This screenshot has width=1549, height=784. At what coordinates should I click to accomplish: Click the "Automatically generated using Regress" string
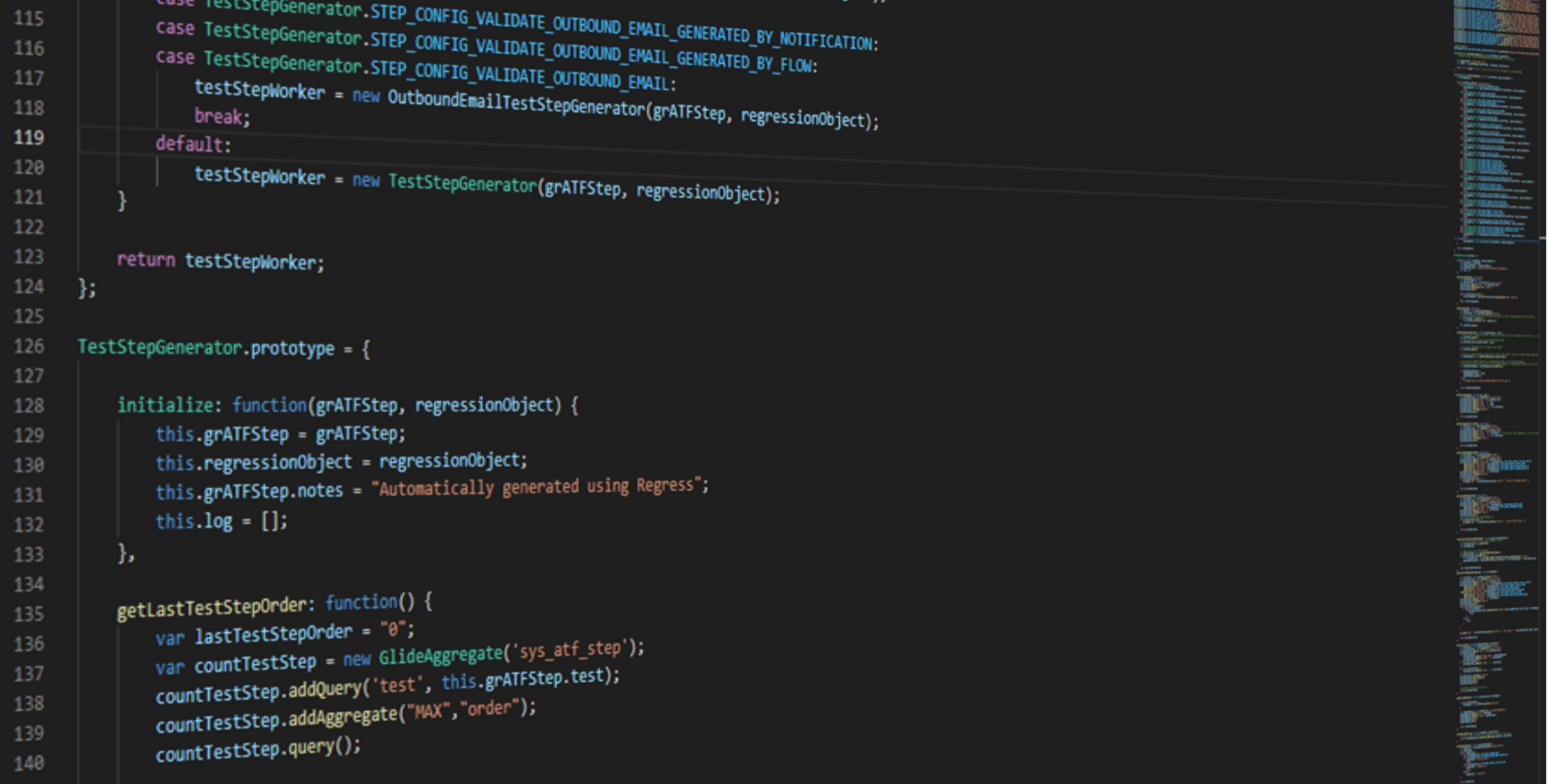(x=536, y=486)
